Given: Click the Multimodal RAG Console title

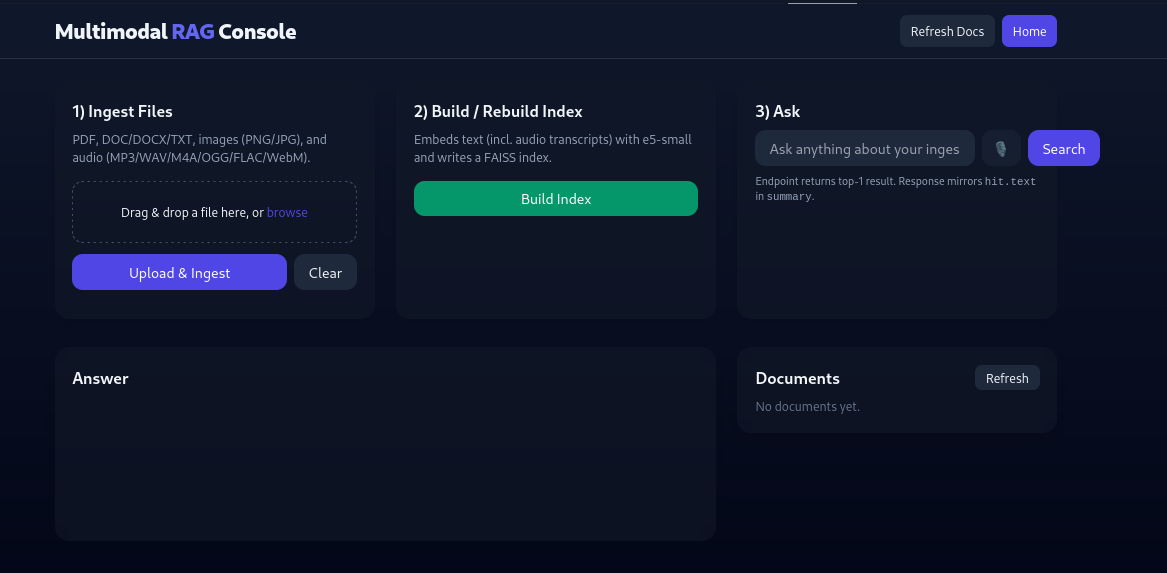Looking at the screenshot, I should (x=175, y=31).
